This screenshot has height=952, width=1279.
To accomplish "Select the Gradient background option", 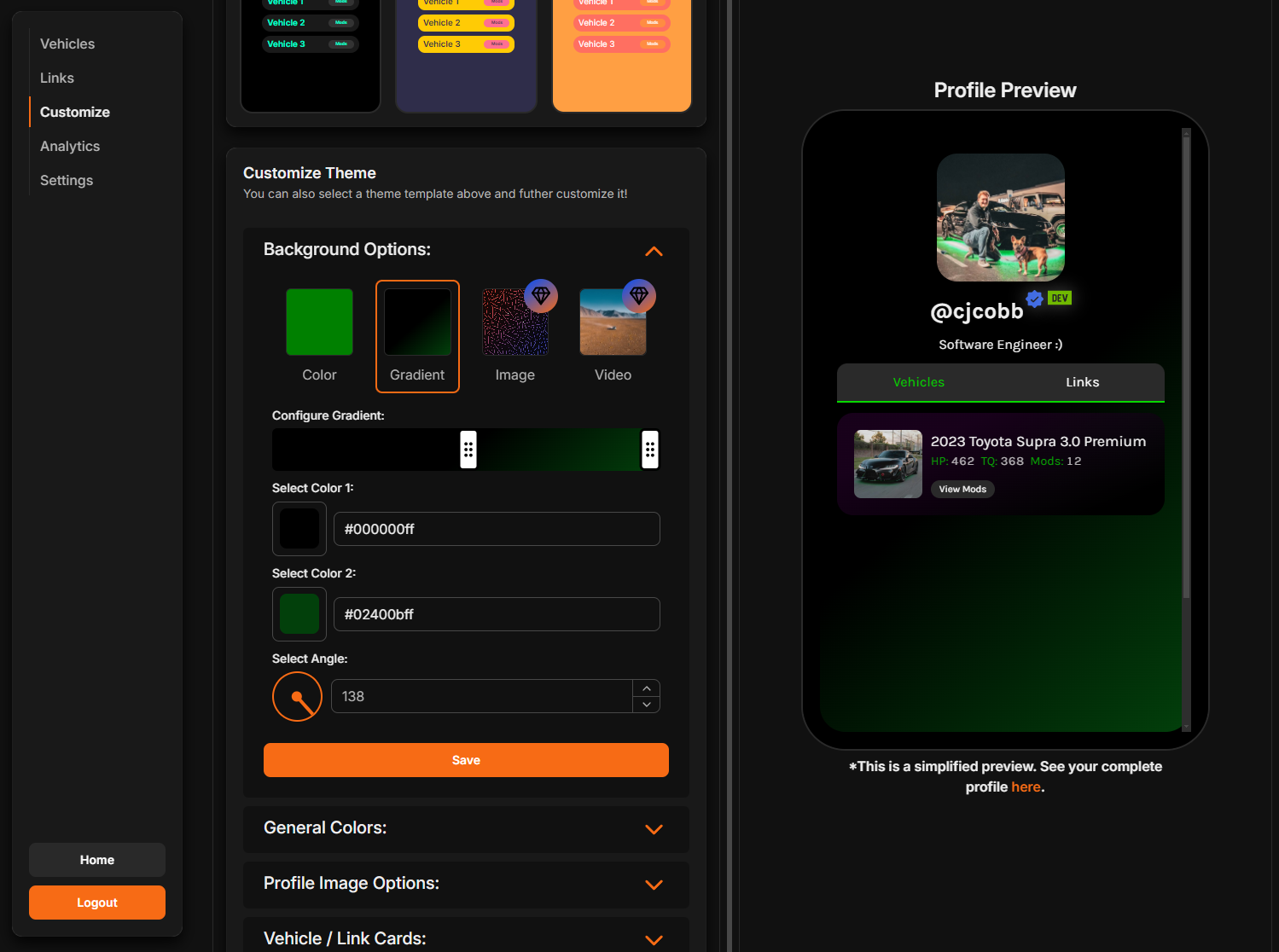I will (417, 336).
